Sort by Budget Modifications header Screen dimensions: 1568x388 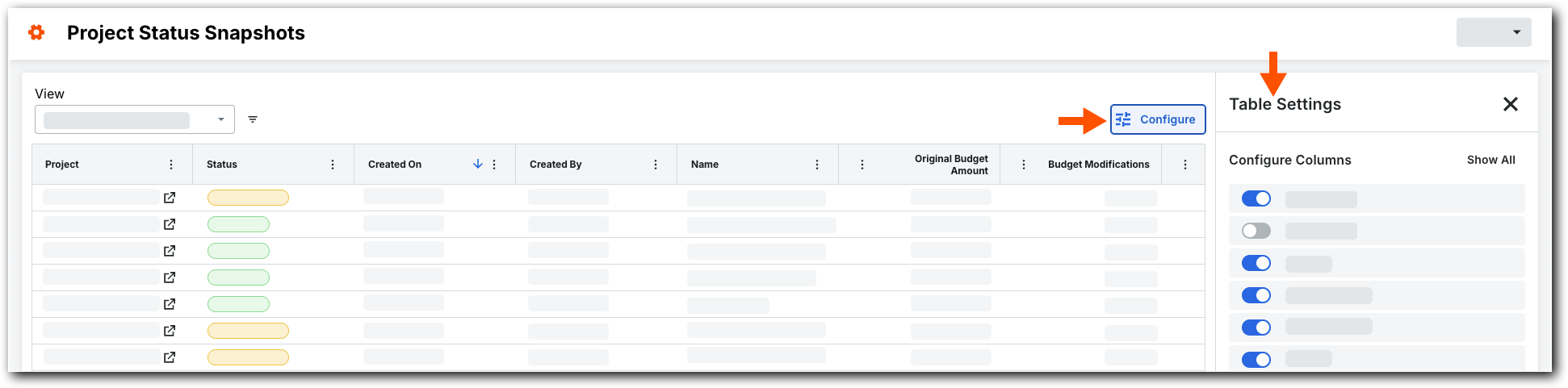pos(1098,165)
